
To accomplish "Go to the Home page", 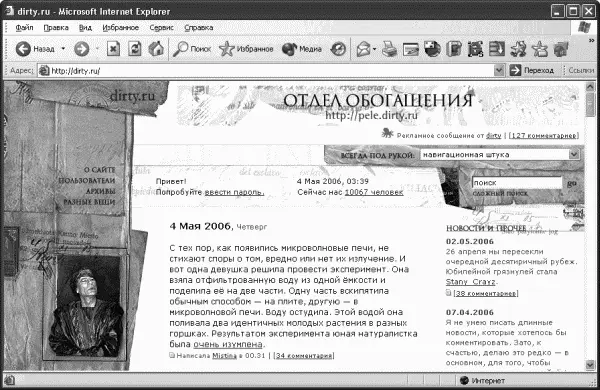I will pos(156,49).
